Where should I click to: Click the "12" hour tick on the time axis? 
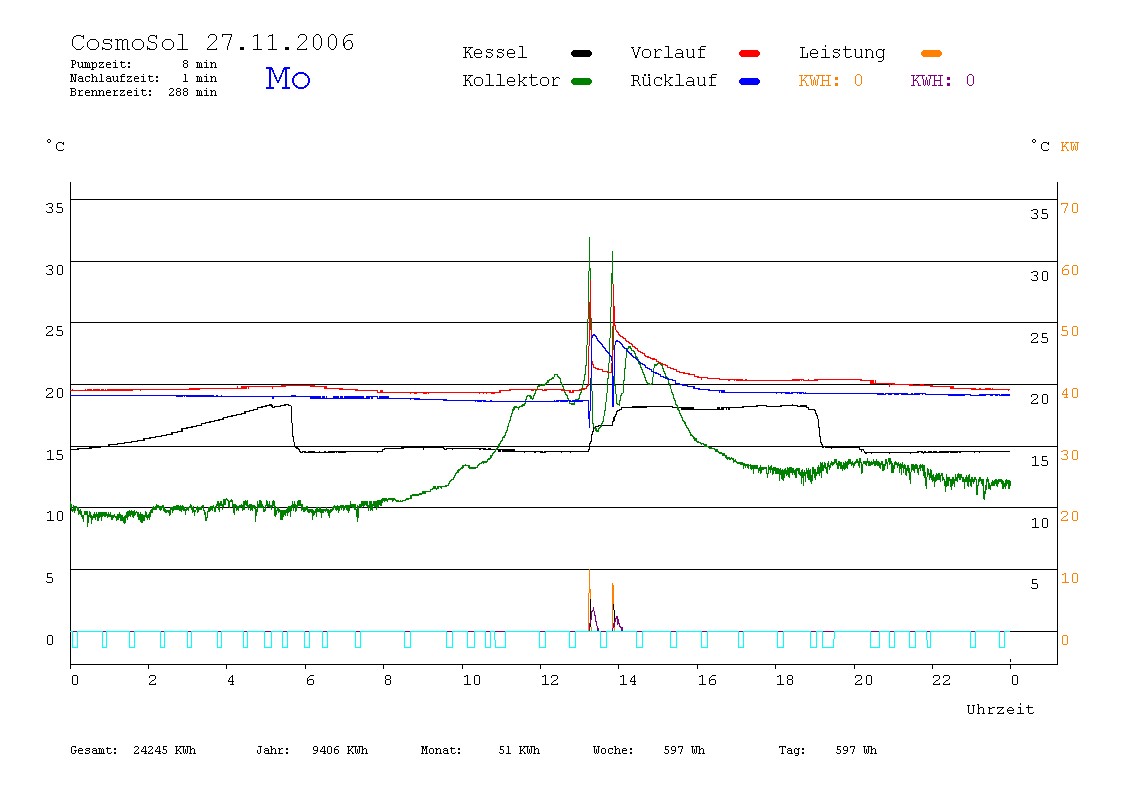550,680
